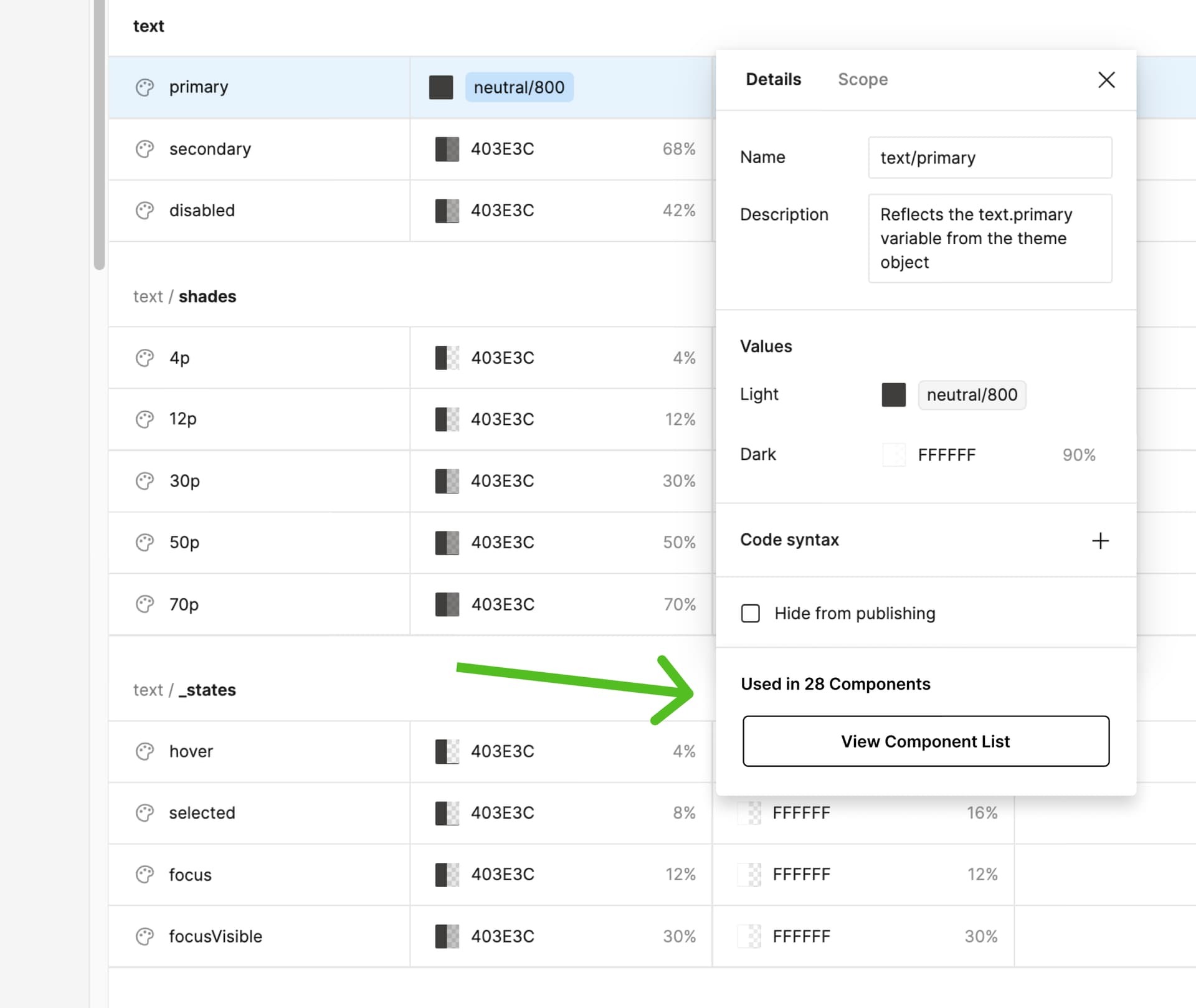Viewport: 1196px width, 1008px height.
Task: Click the palette icon next to focusVisible
Action: (145, 936)
